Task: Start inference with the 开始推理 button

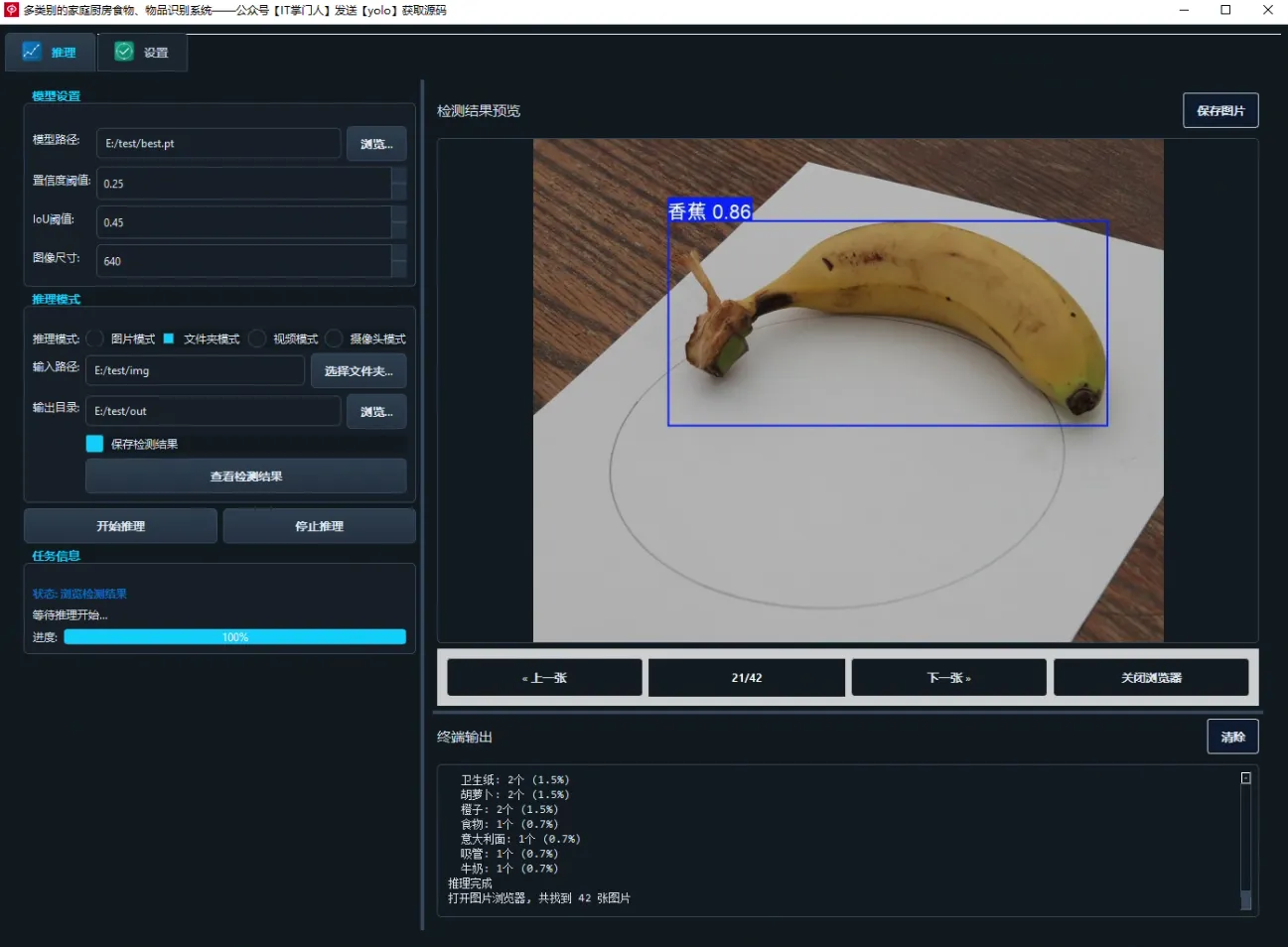Action: tap(120, 526)
